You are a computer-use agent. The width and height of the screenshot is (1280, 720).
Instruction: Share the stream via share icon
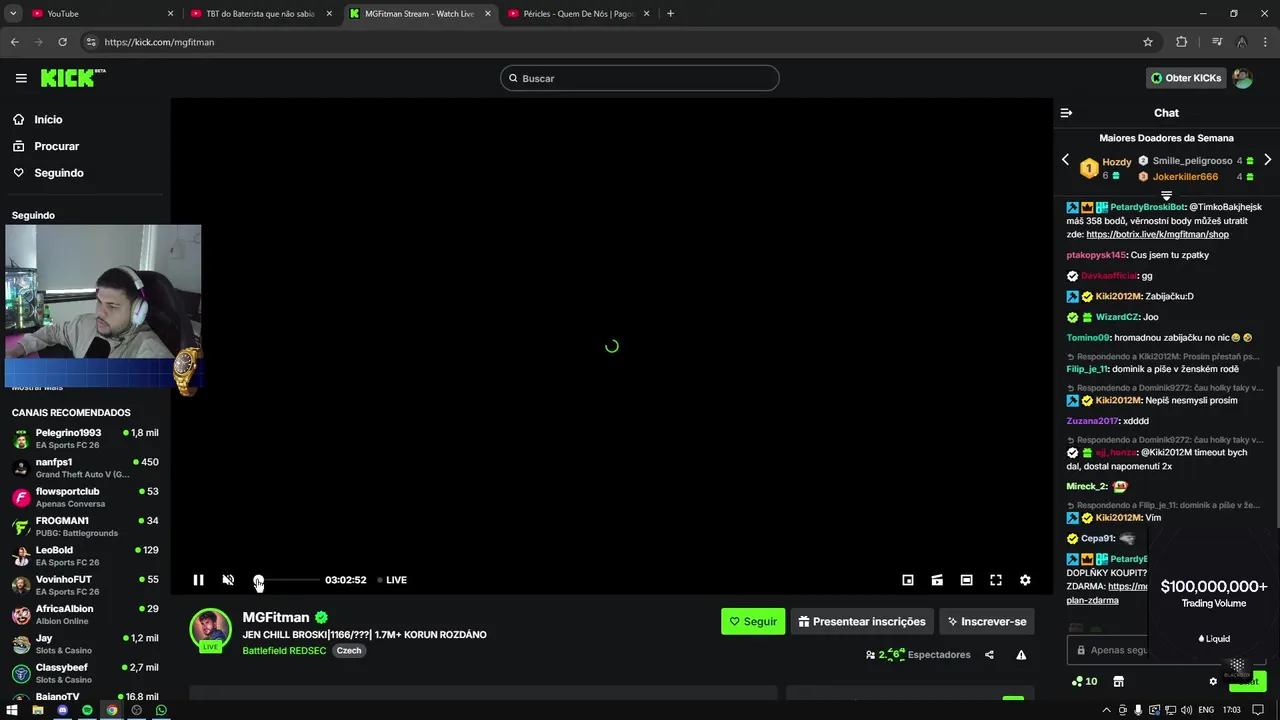pos(989,655)
